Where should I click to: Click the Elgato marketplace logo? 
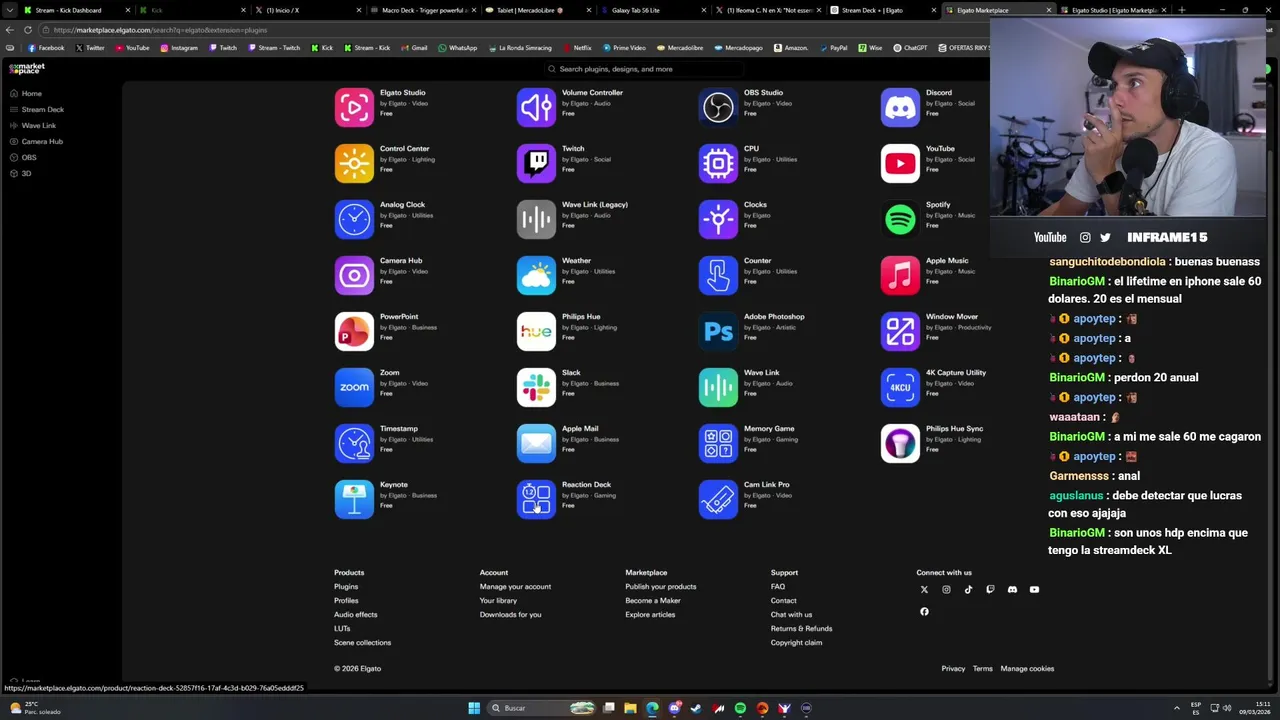(27, 68)
